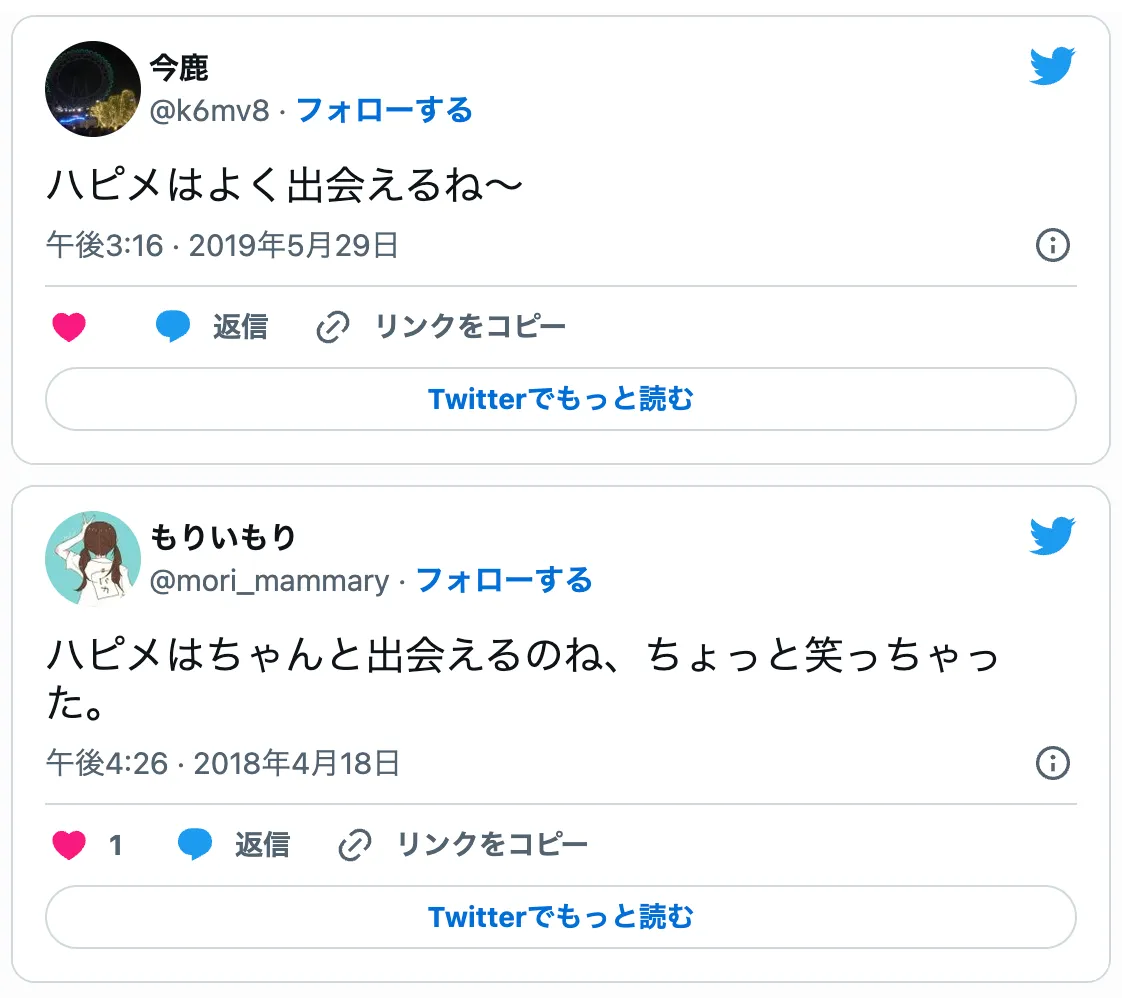The width and height of the screenshot is (1122, 998).
Task: Unlike もりいもり's tweet via the heart
Action: (x=70, y=844)
